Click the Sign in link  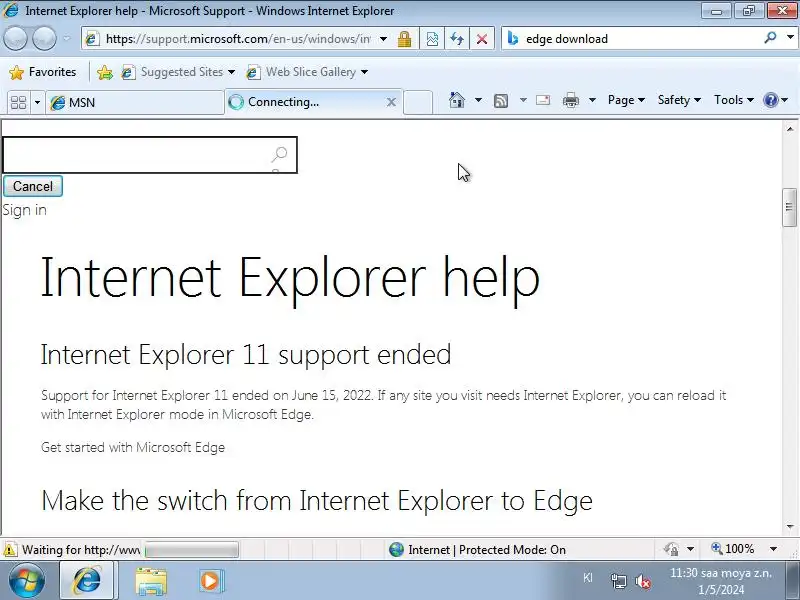tap(24, 210)
